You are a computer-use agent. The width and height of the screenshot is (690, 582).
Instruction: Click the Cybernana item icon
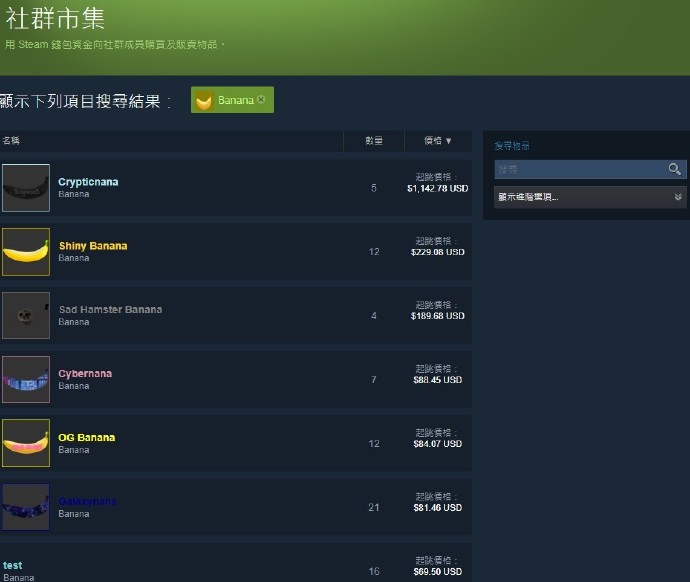click(x=26, y=380)
